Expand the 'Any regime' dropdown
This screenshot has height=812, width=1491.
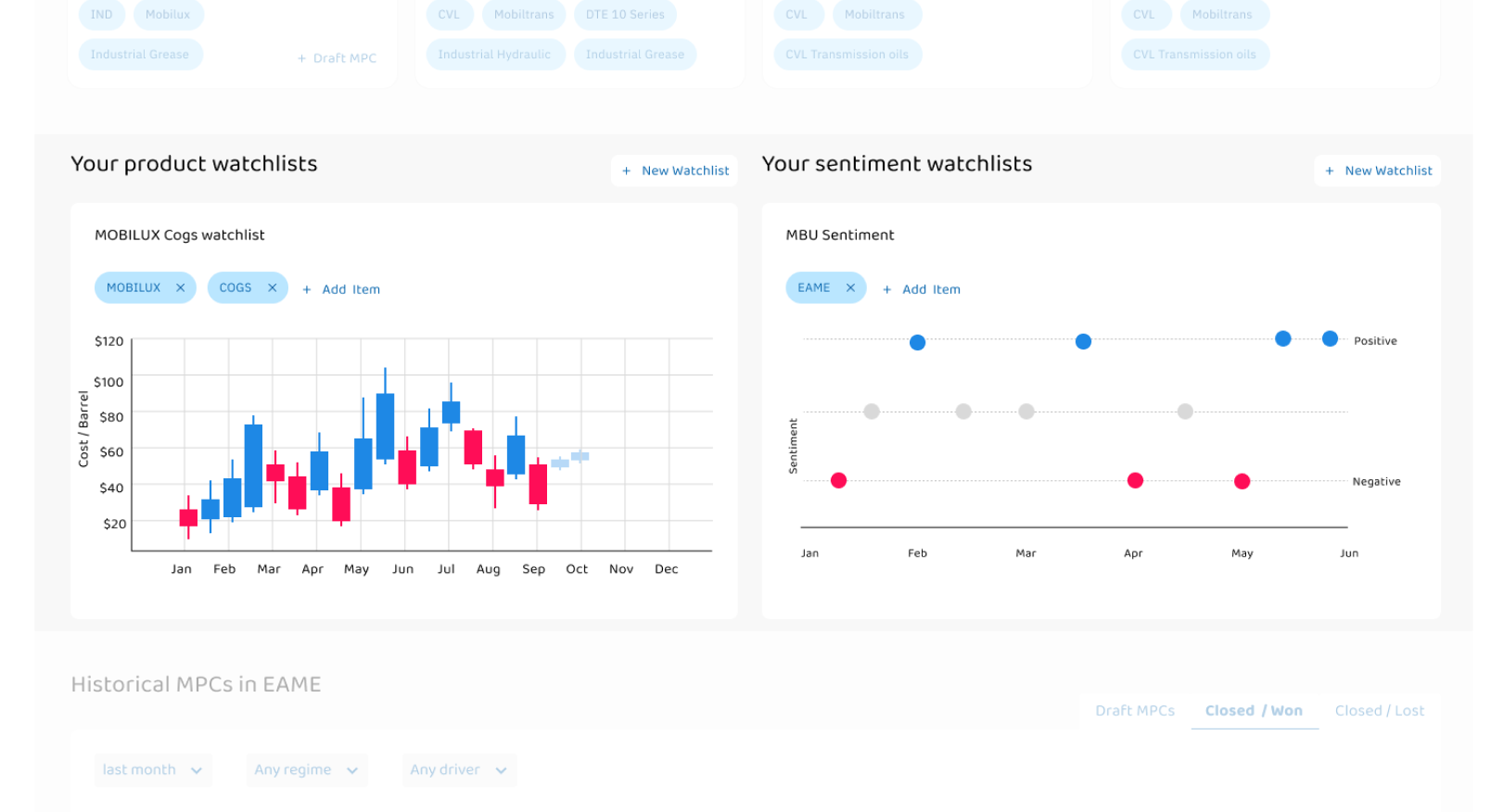point(307,770)
